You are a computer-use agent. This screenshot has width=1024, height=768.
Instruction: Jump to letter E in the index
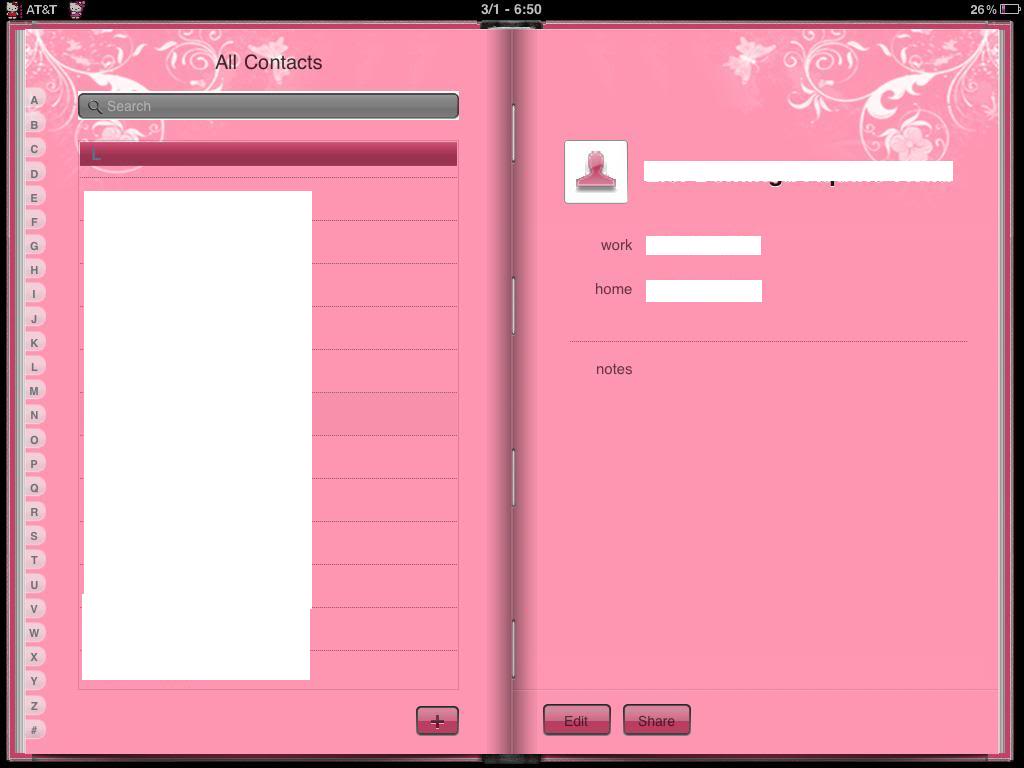[34, 197]
